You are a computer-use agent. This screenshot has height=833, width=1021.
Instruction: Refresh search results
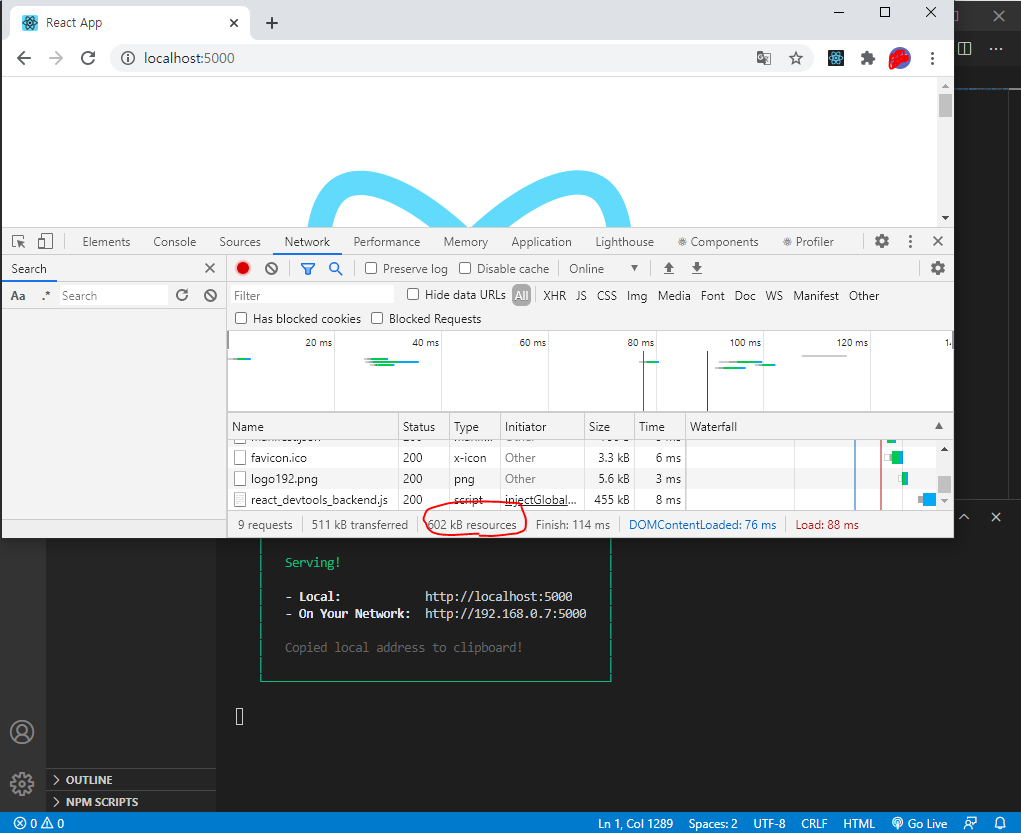[182, 296]
